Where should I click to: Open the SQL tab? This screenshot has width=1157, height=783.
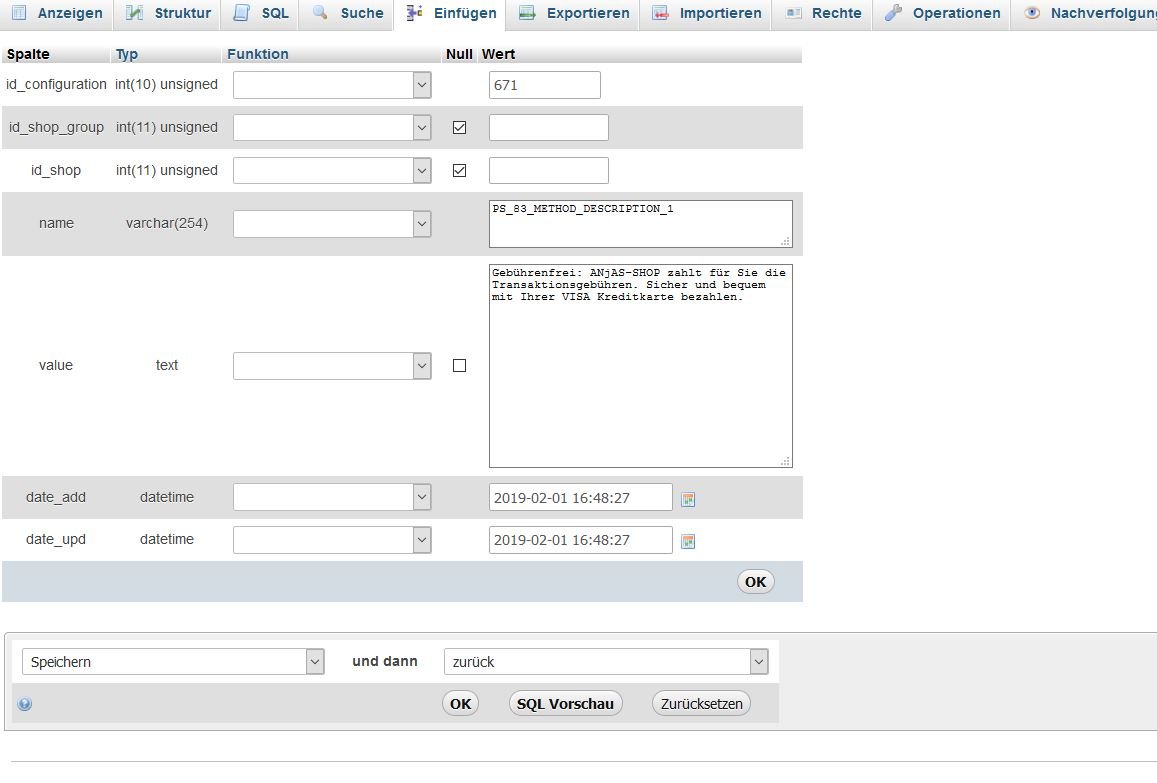260,13
